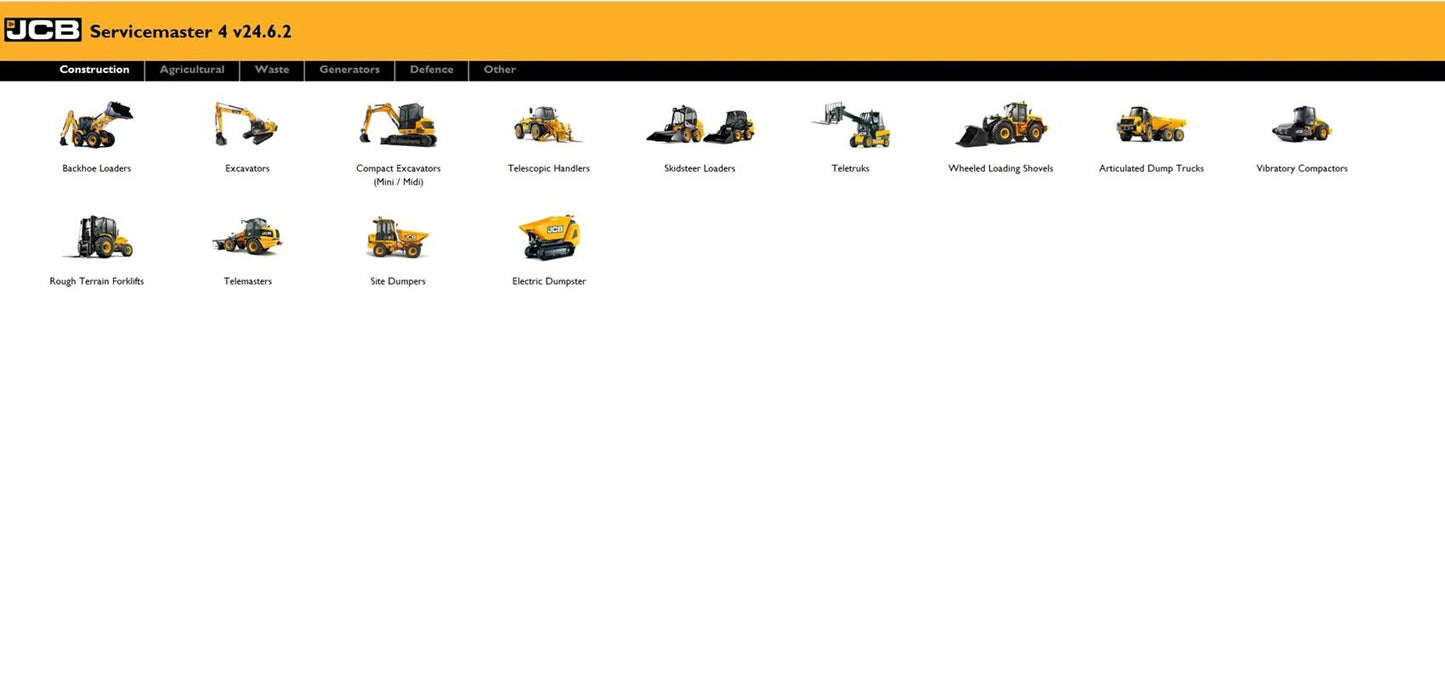Select the Excavators machine icon
The image size is (1445, 683).
click(246, 125)
